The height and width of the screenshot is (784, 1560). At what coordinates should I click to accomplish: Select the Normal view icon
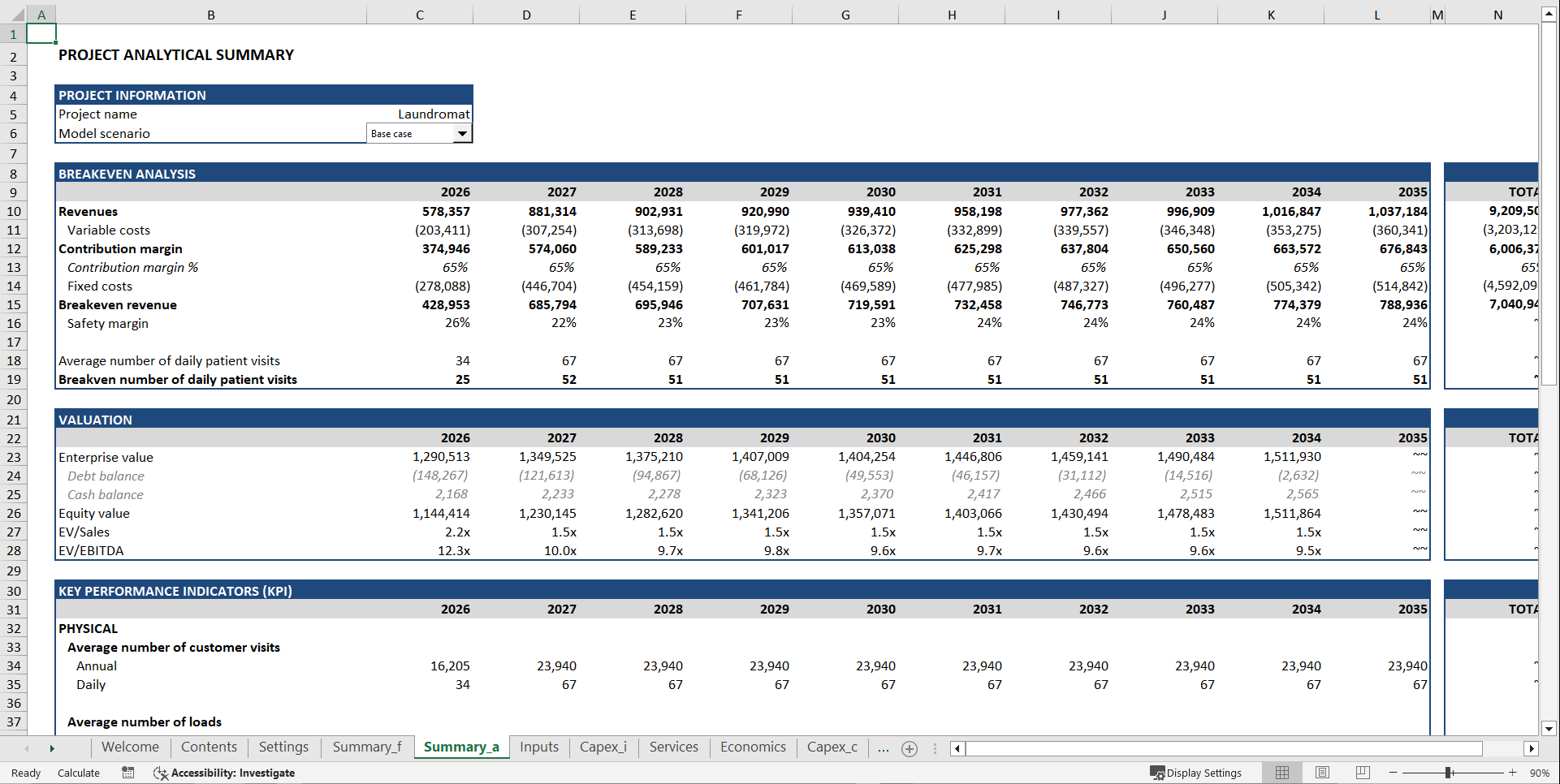(x=1282, y=773)
